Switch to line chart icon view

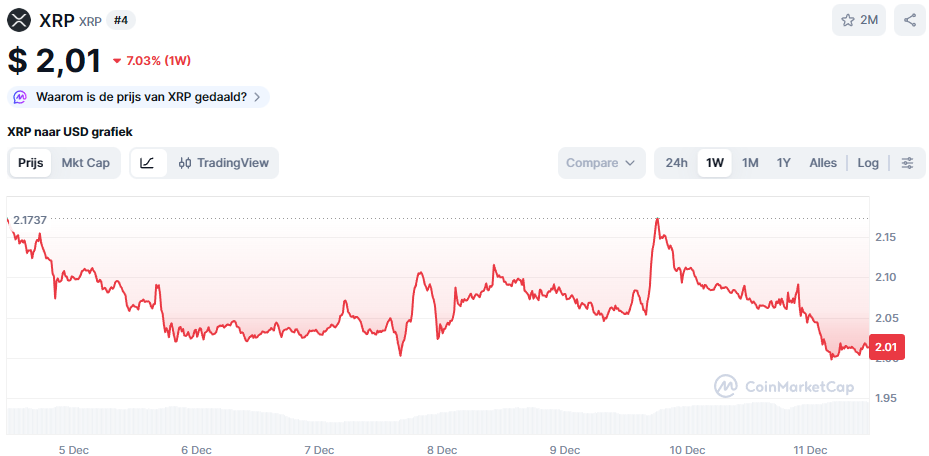[148, 163]
